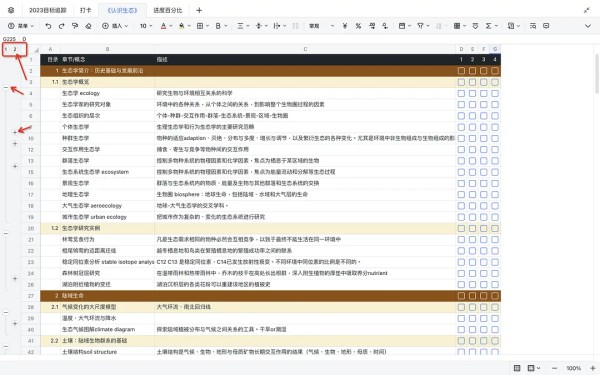Screen dimensions: 600x375
Task: Click the redo arrow icon
Action: tap(62, 26)
